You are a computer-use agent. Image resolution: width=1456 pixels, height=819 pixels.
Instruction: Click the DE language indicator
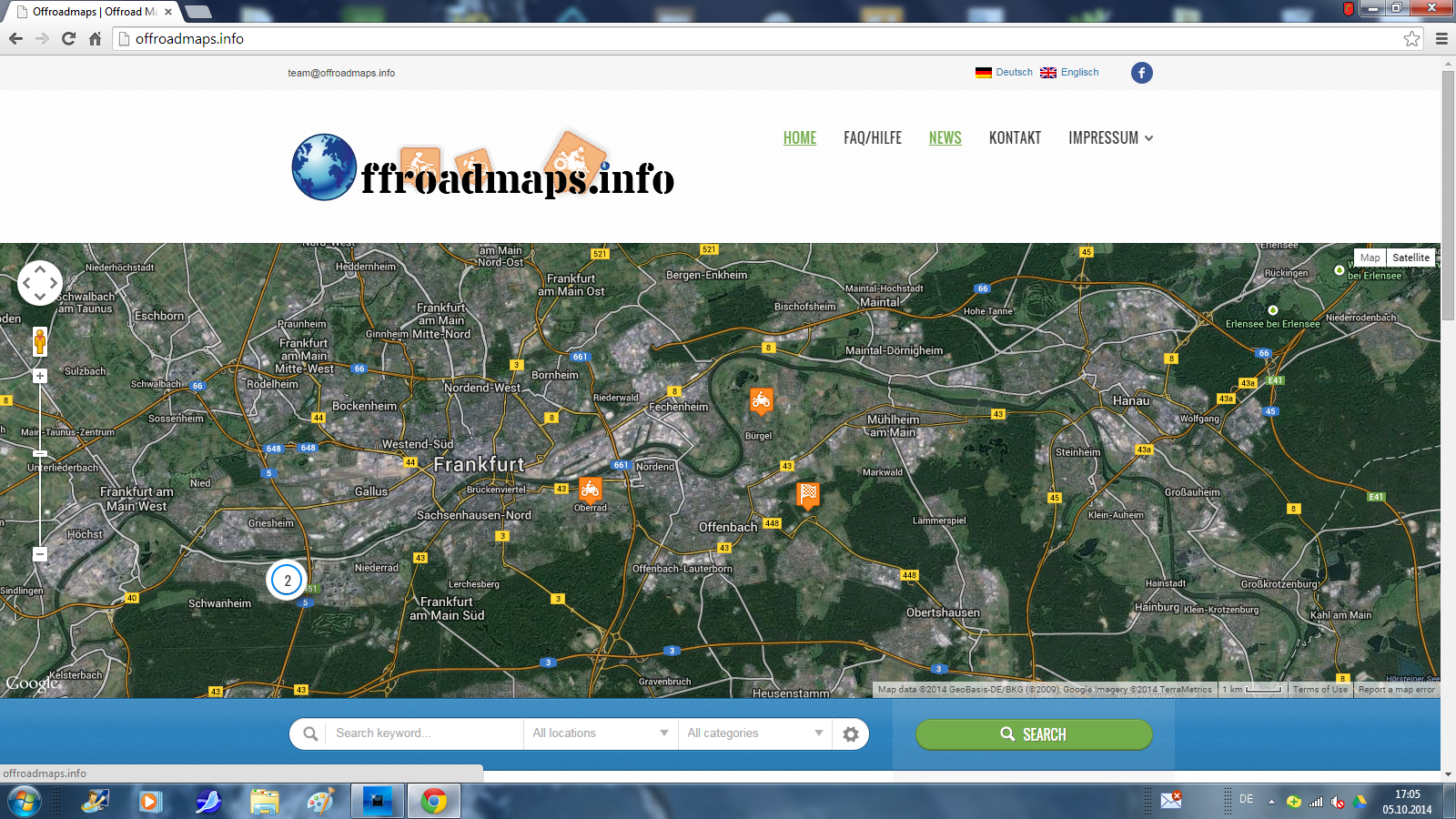tap(1246, 799)
